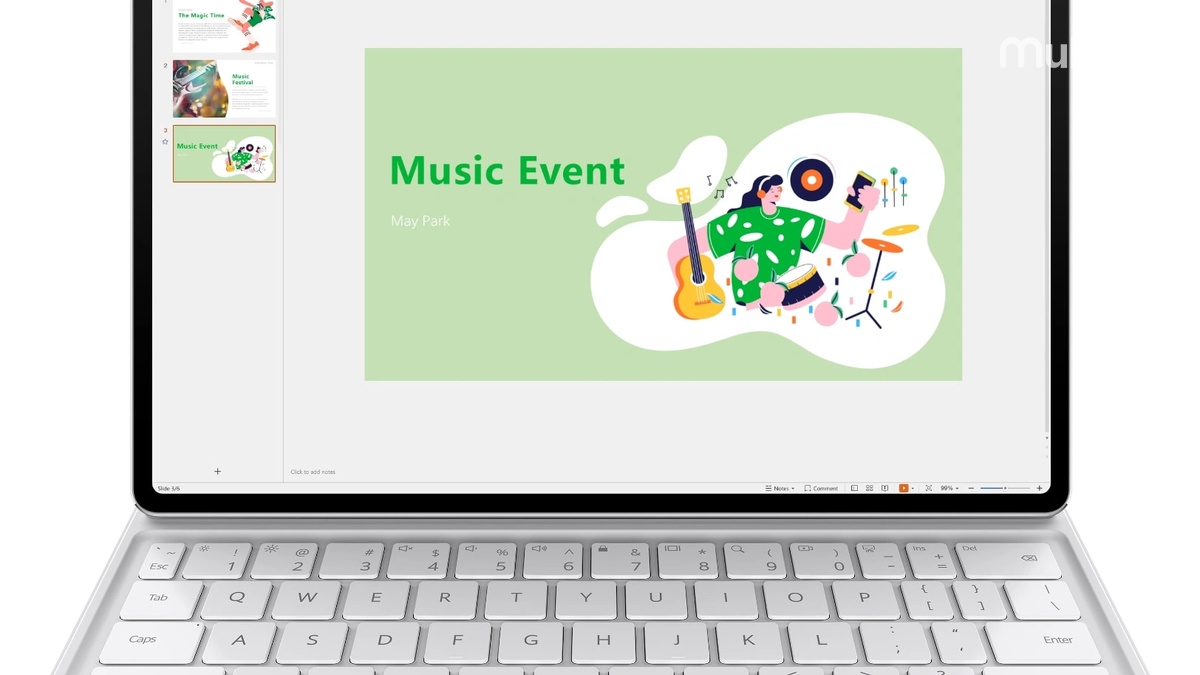Open the zoom percentage dropdown
Viewport: 1200px width, 675px height.
(x=950, y=488)
